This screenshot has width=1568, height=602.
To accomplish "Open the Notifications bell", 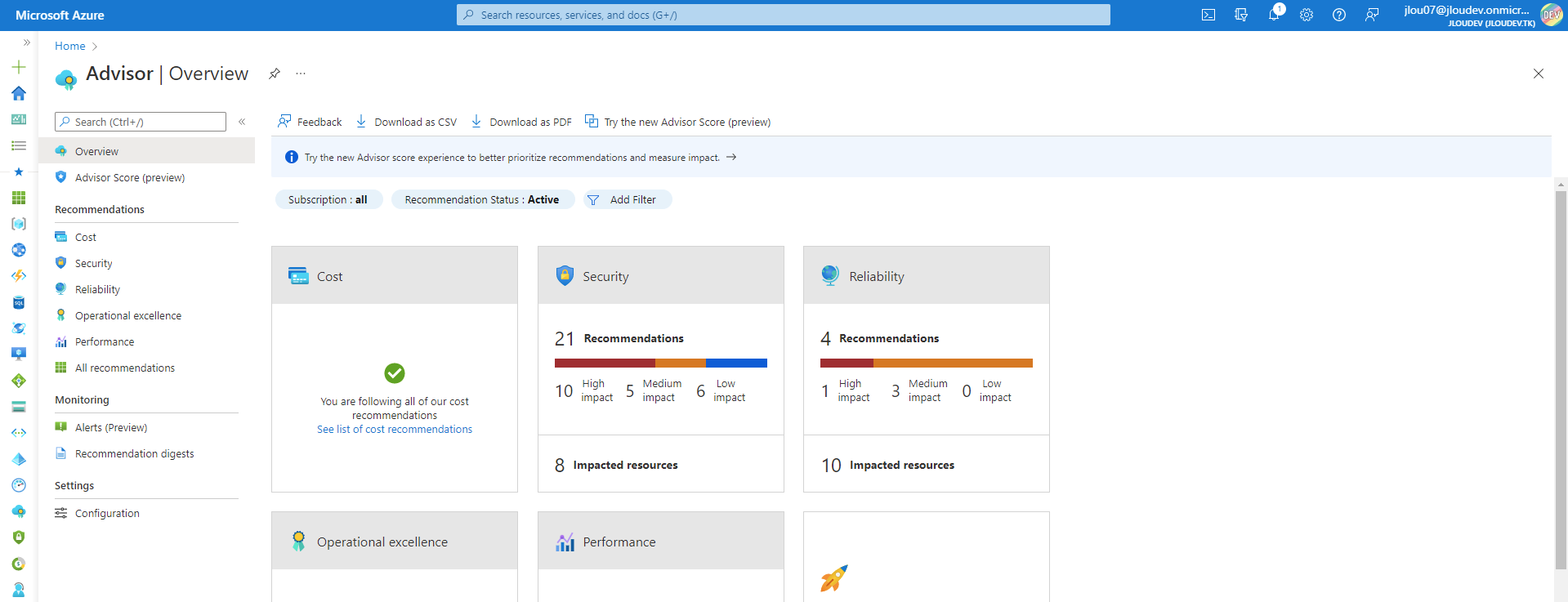I will coord(1274,15).
